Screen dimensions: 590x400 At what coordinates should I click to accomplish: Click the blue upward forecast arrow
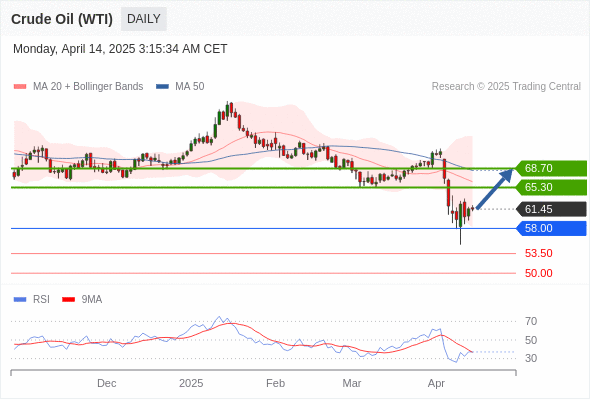coord(494,189)
